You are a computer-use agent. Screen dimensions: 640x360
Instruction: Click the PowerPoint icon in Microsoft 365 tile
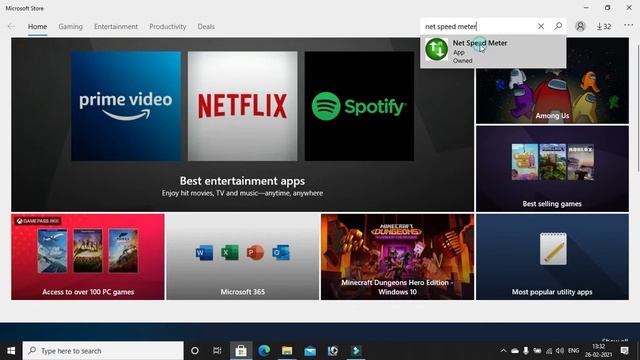point(255,253)
